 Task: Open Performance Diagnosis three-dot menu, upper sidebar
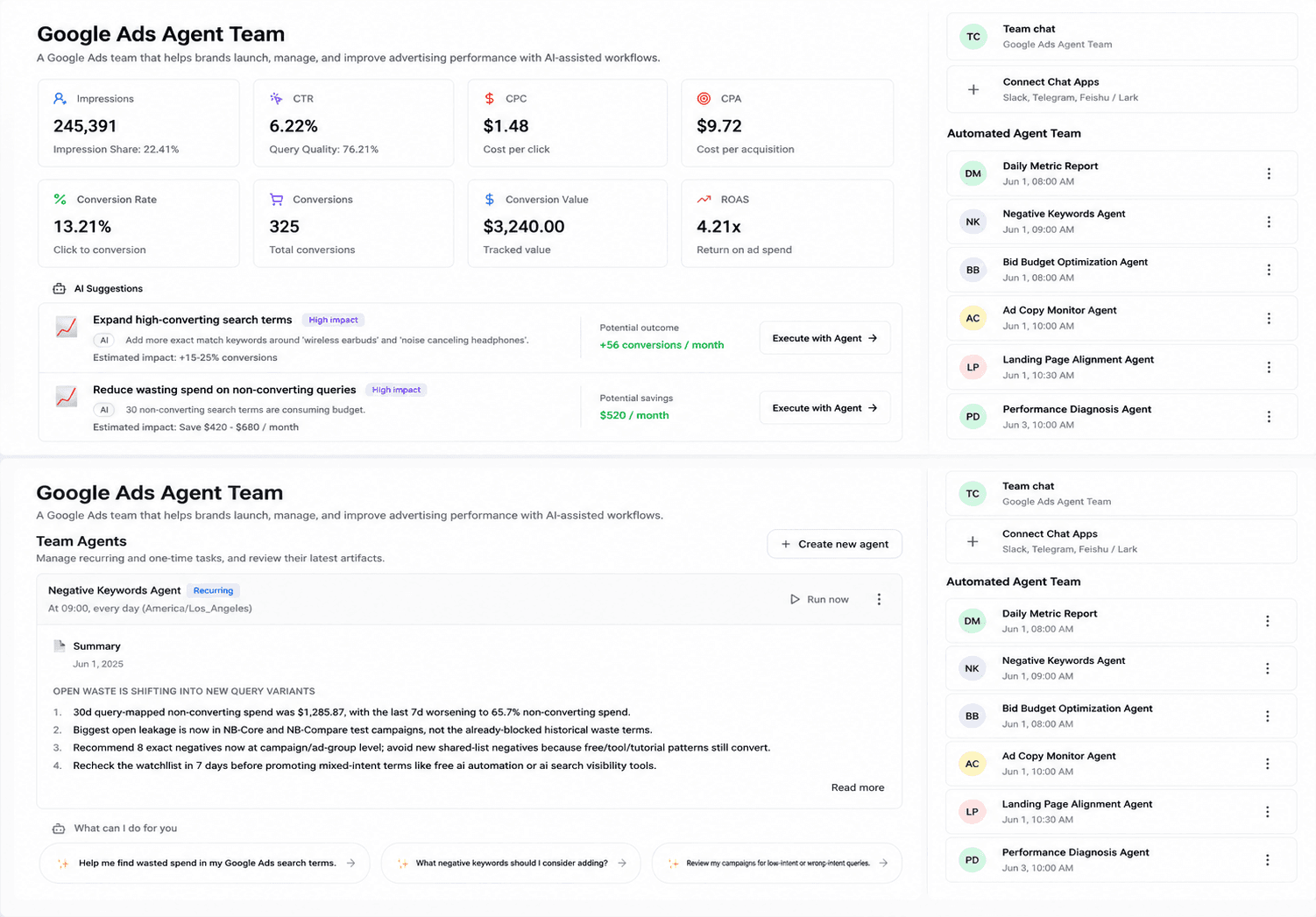click(x=1269, y=417)
